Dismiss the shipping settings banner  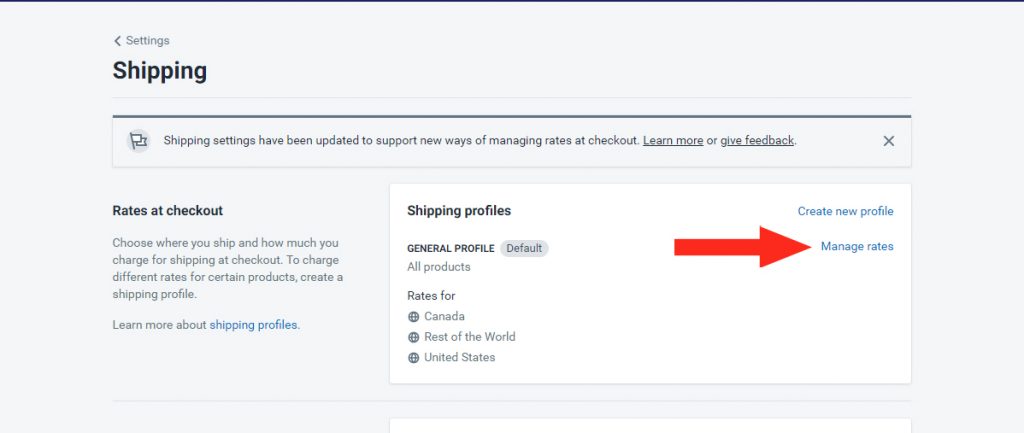click(x=888, y=141)
